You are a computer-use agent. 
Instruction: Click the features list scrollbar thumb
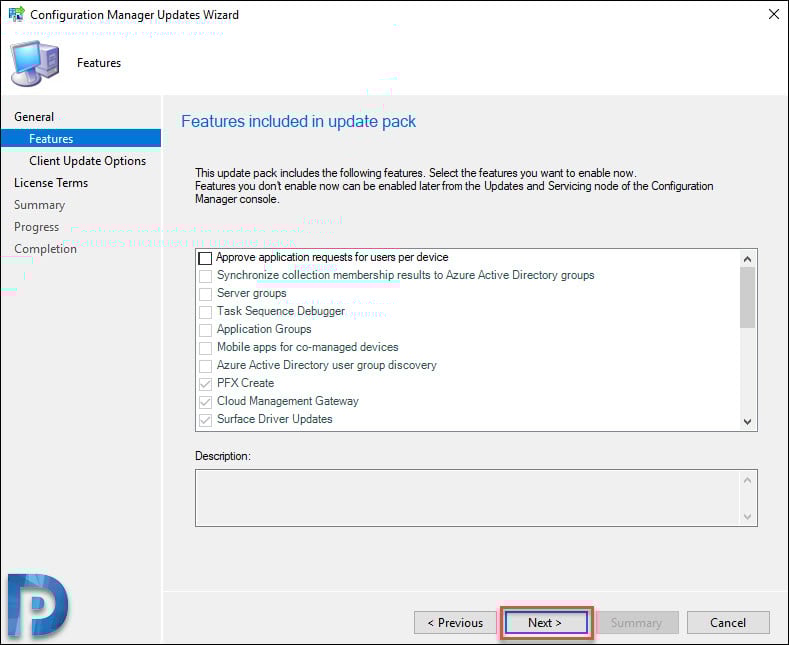point(747,297)
